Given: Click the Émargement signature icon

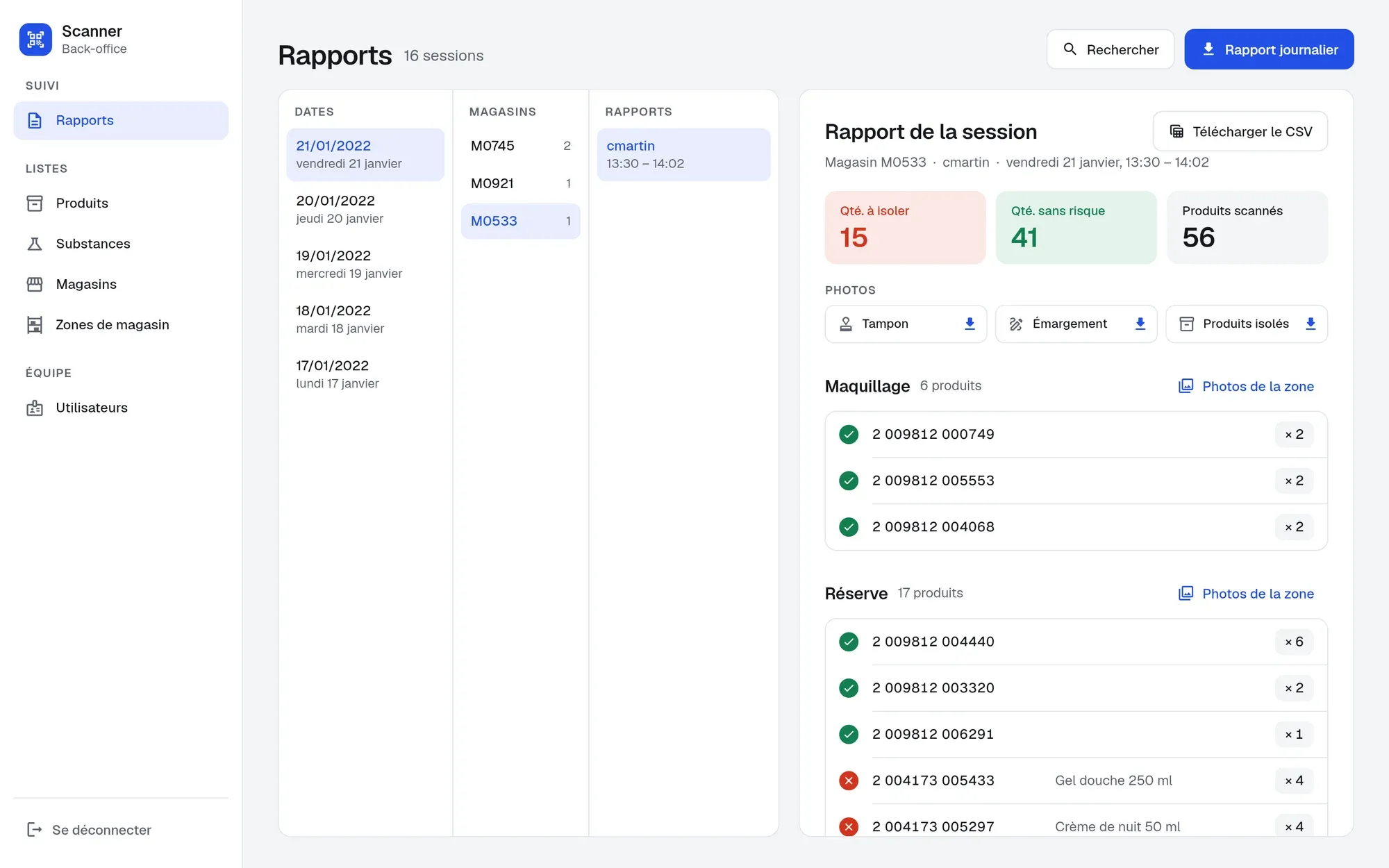Looking at the screenshot, I should (x=1016, y=324).
